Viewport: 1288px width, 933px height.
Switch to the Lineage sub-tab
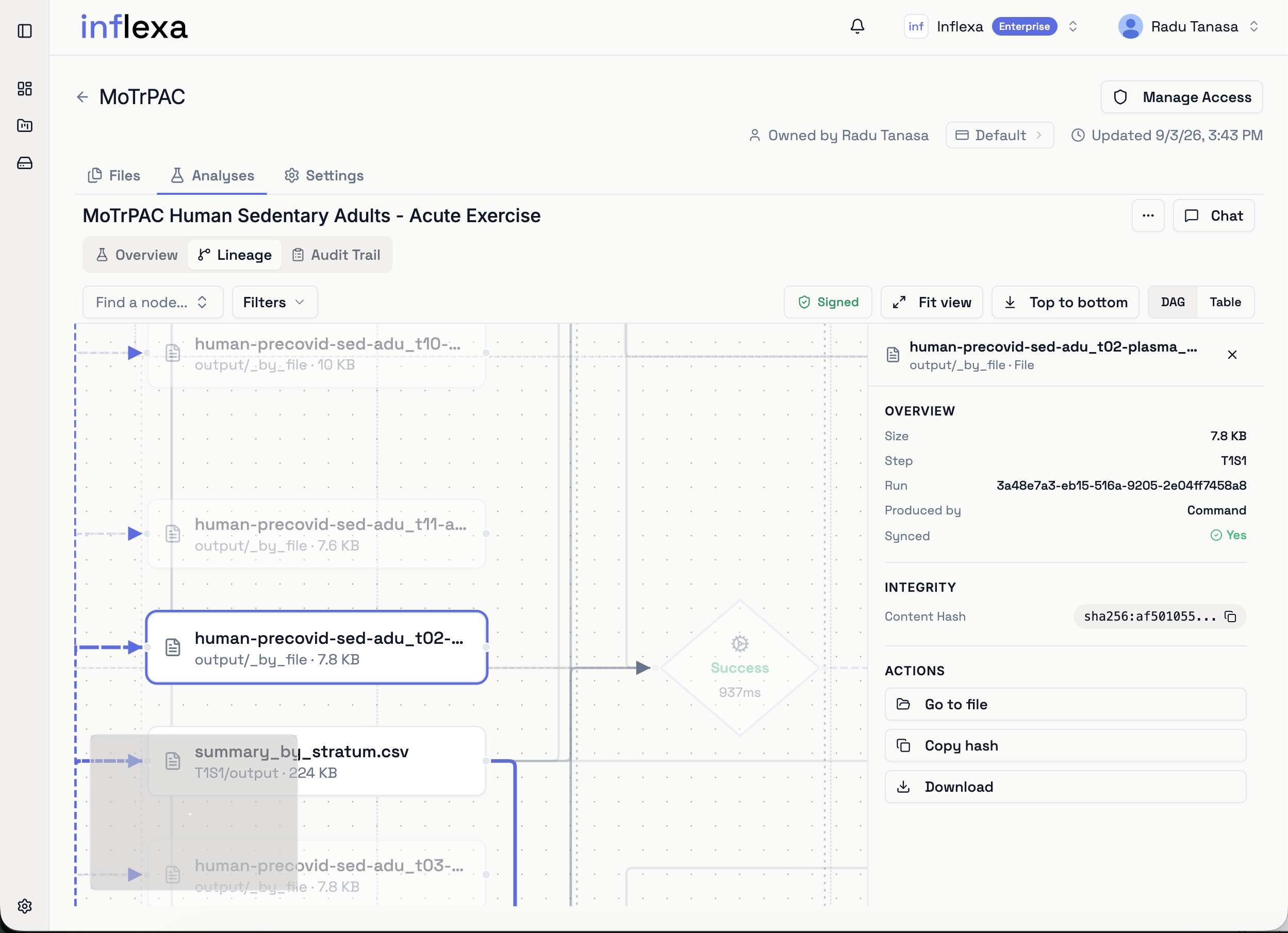tap(235, 255)
